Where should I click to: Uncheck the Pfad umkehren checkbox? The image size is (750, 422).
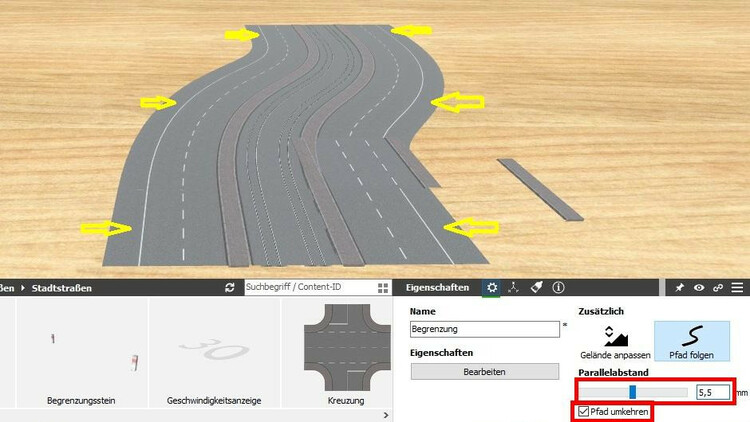click(584, 411)
